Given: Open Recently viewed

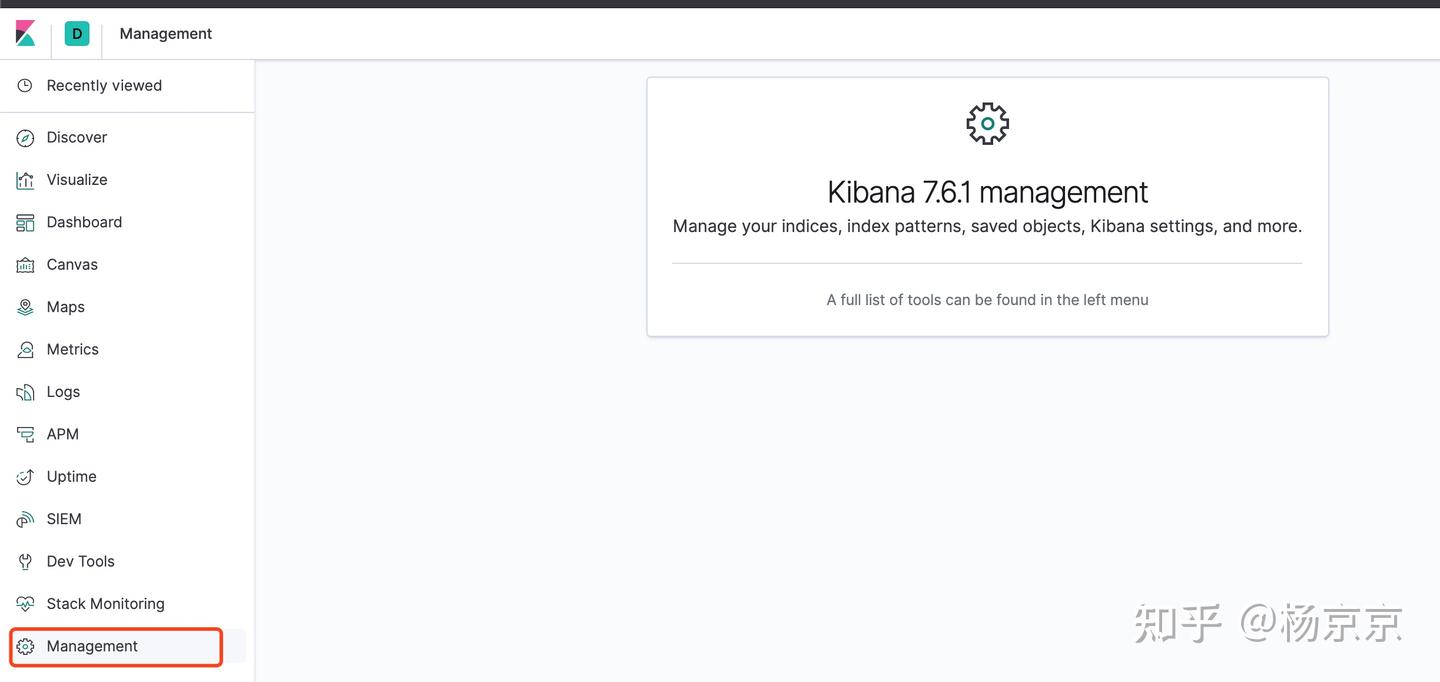Looking at the screenshot, I should [103, 85].
